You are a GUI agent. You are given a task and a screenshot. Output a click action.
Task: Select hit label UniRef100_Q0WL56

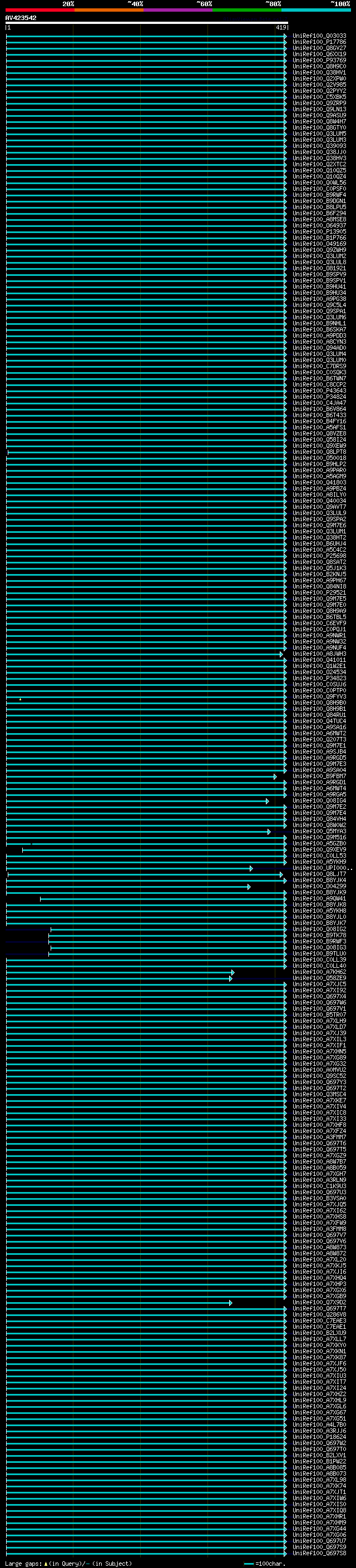[x=319, y=182]
